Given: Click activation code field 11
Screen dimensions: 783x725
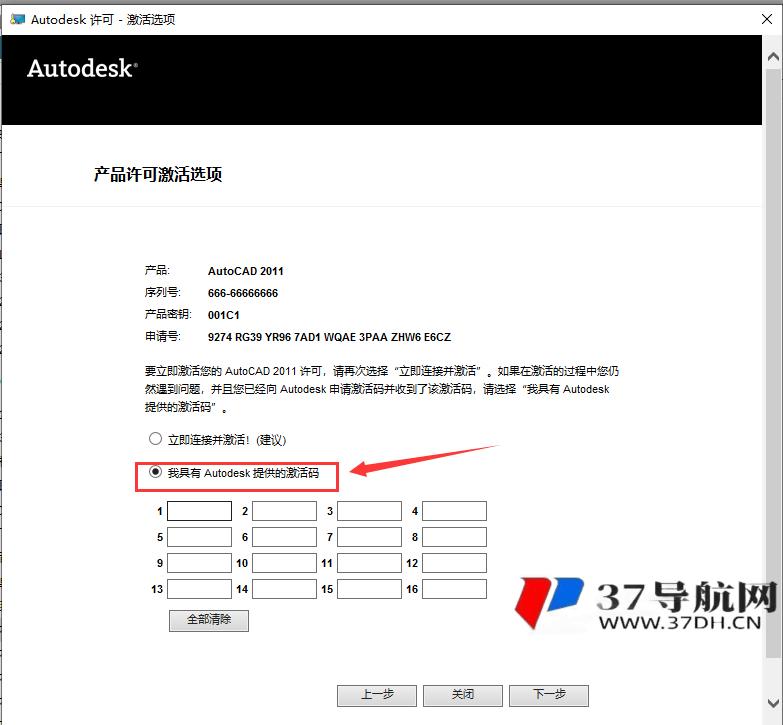Looking at the screenshot, I should 369,563.
